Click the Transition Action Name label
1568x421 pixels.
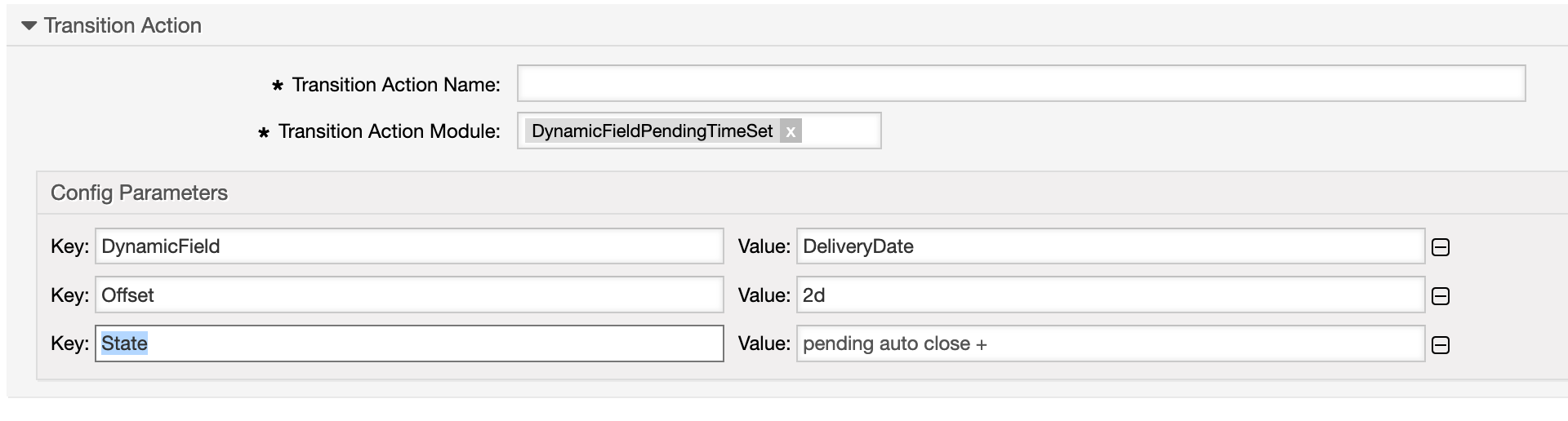(396, 85)
